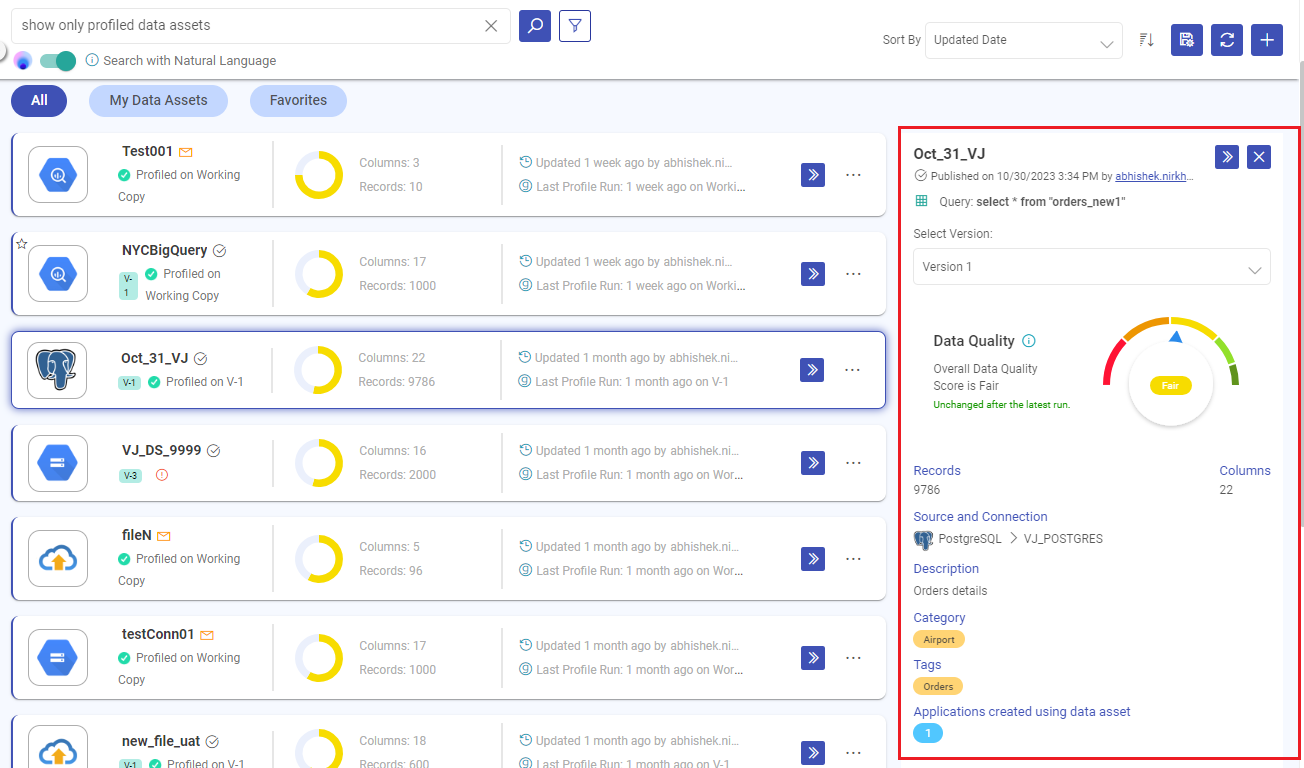Click the search magnifier icon
The height and width of the screenshot is (768, 1304).
tap(534, 25)
